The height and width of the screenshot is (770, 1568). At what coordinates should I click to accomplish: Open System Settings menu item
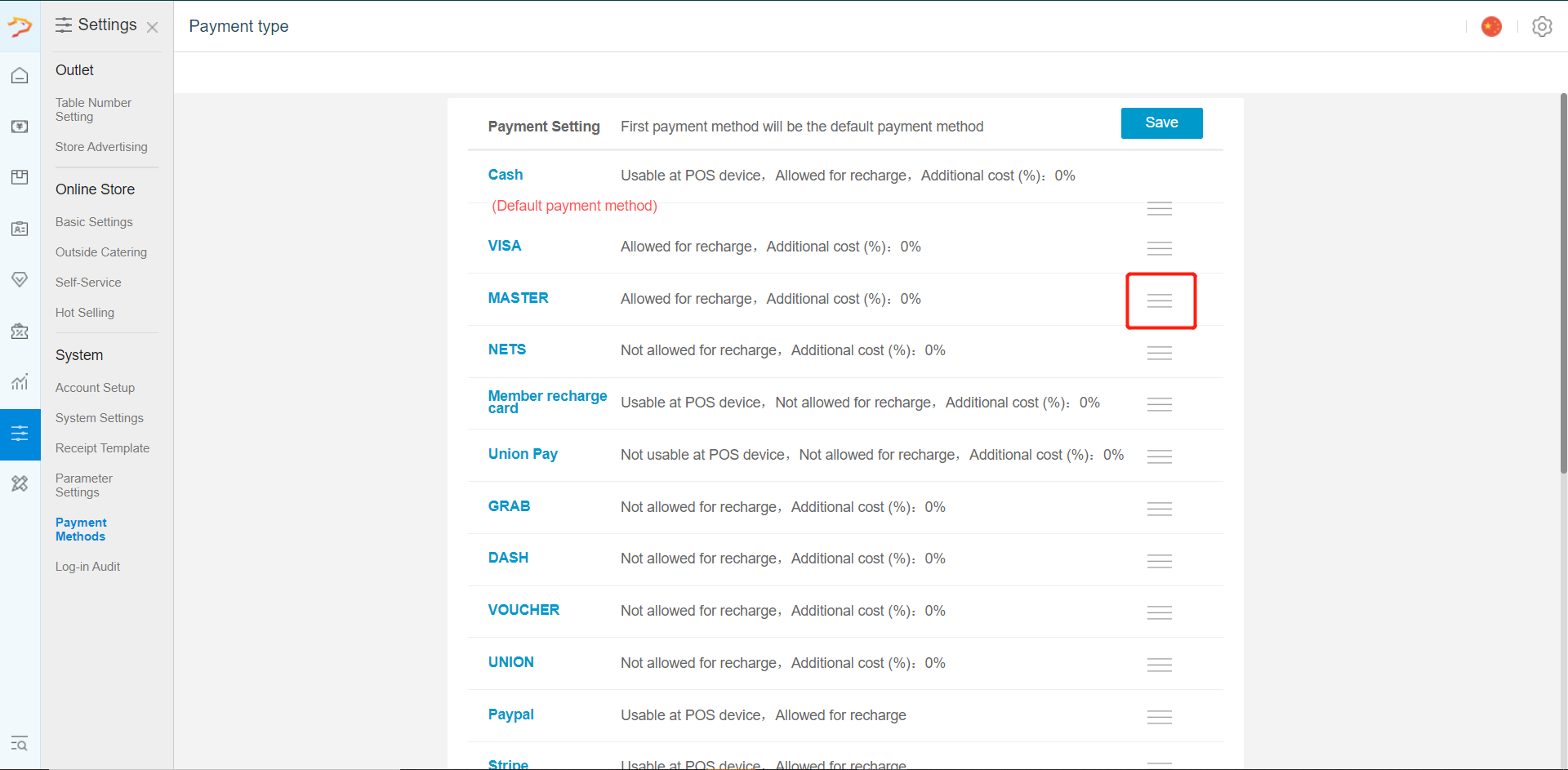pos(100,418)
